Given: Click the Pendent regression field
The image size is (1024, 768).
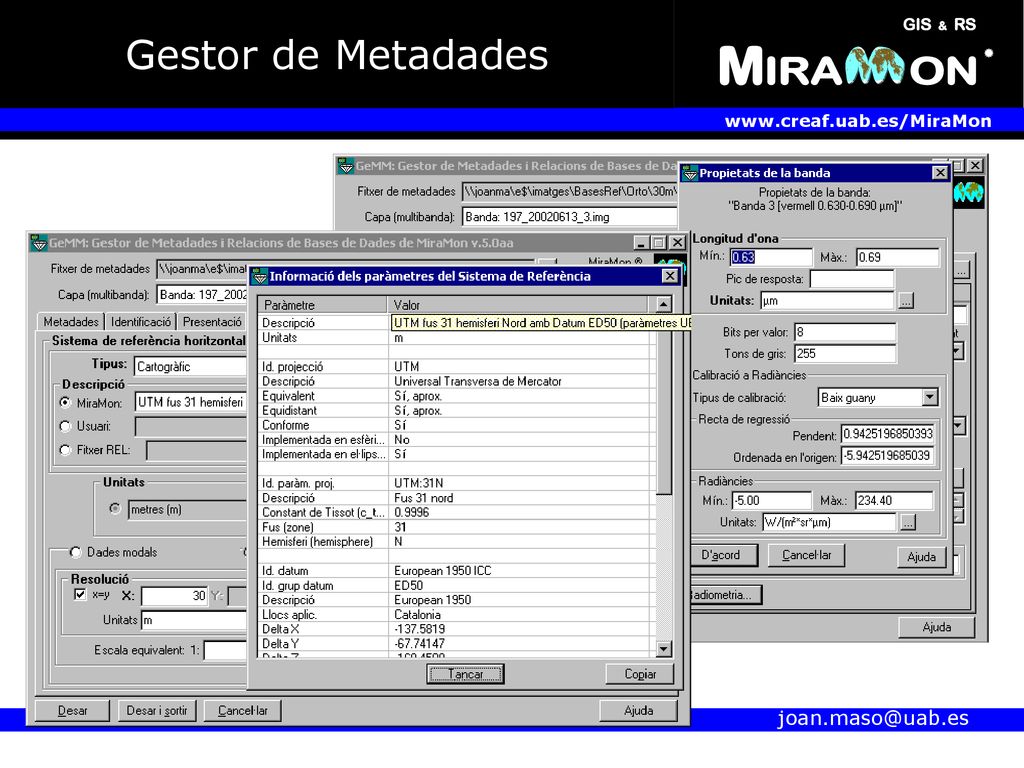Looking at the screenshot, I should [888, 434].
